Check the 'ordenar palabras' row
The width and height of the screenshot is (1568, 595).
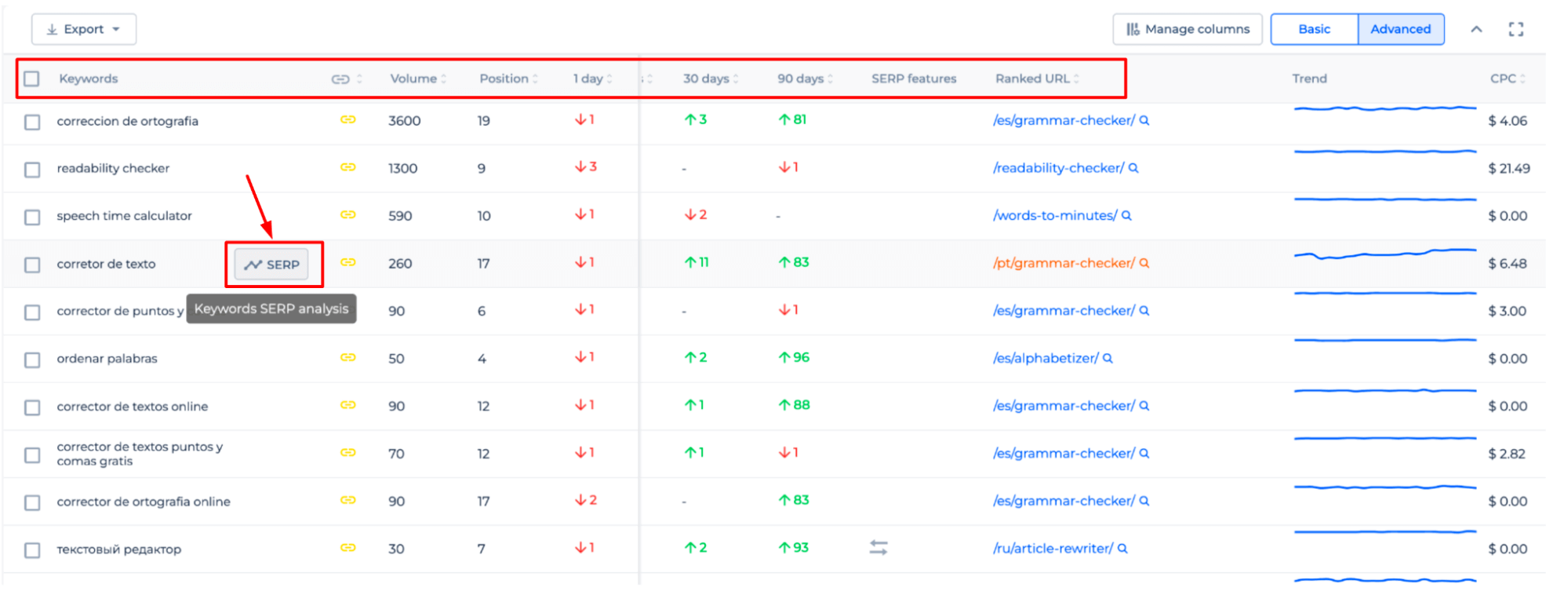32,360
